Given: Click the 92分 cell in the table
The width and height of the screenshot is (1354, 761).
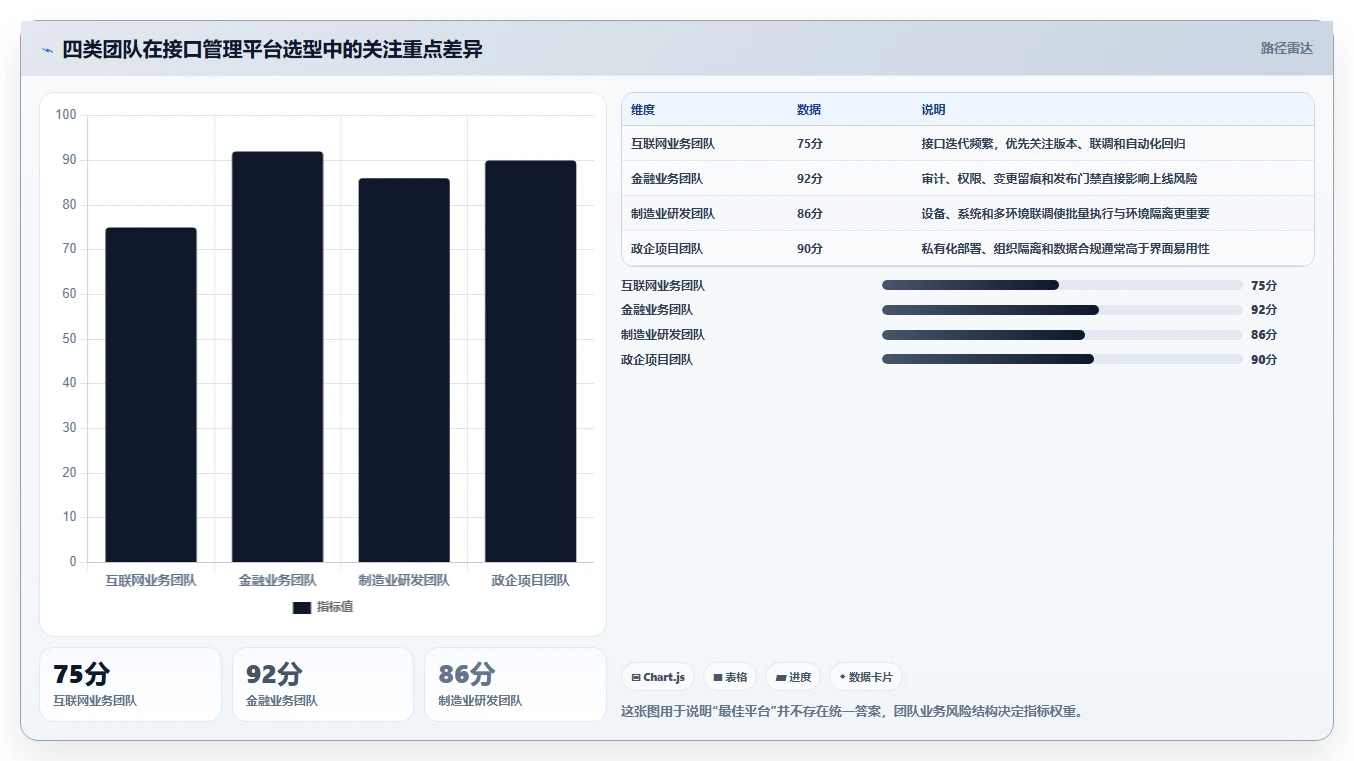Looking at the screenshot, I should pos(810,179).
